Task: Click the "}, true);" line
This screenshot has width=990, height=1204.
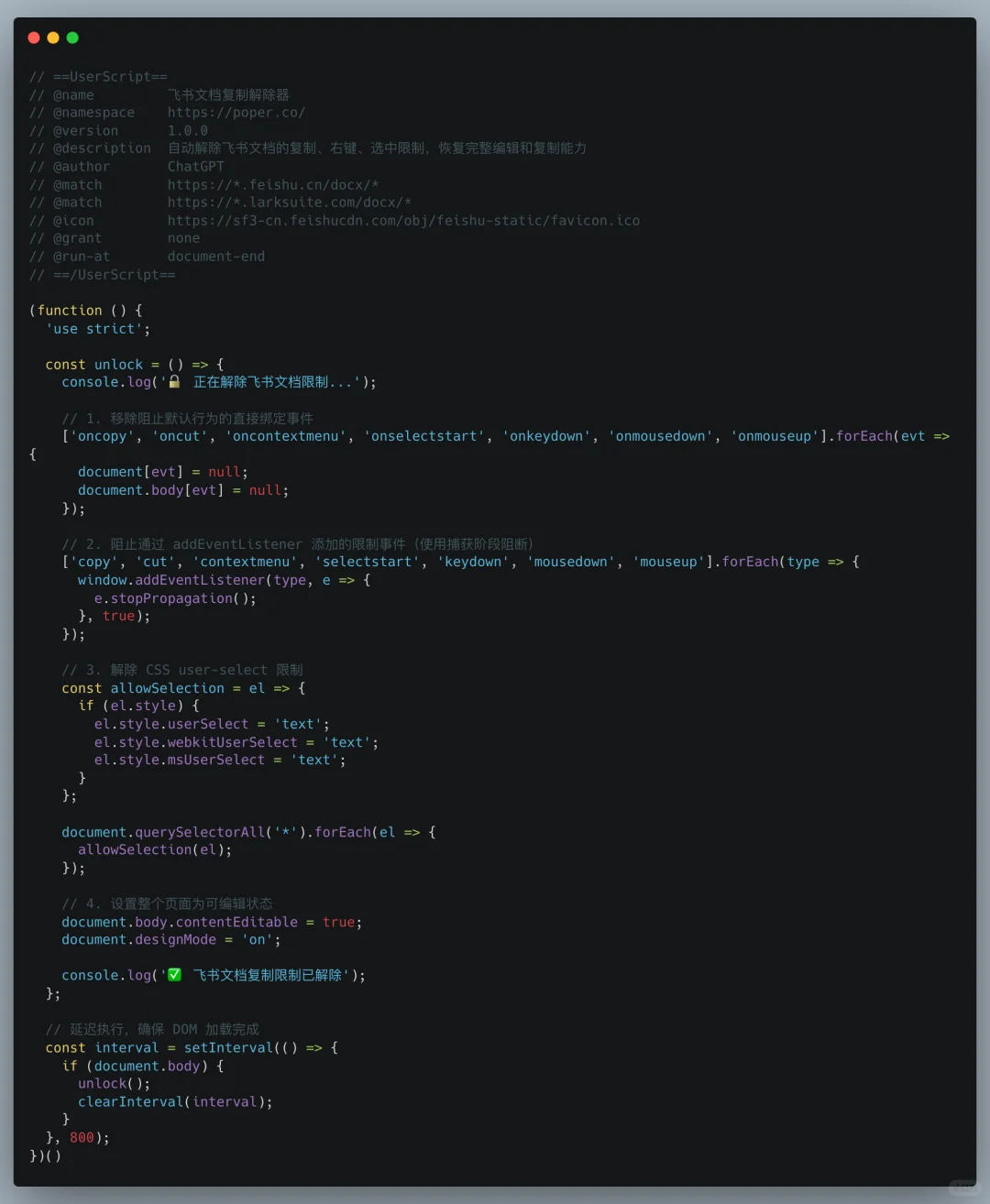Action: [x=114, y=616]
